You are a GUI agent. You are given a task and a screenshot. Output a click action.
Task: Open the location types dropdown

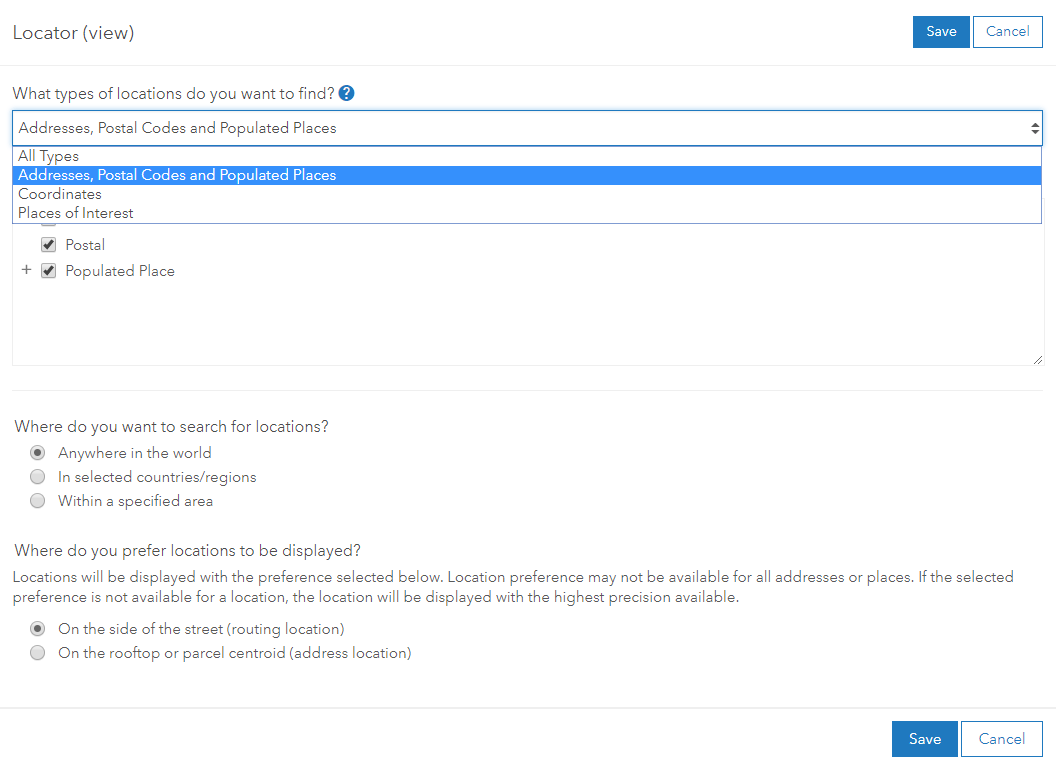tap(527, 128)
